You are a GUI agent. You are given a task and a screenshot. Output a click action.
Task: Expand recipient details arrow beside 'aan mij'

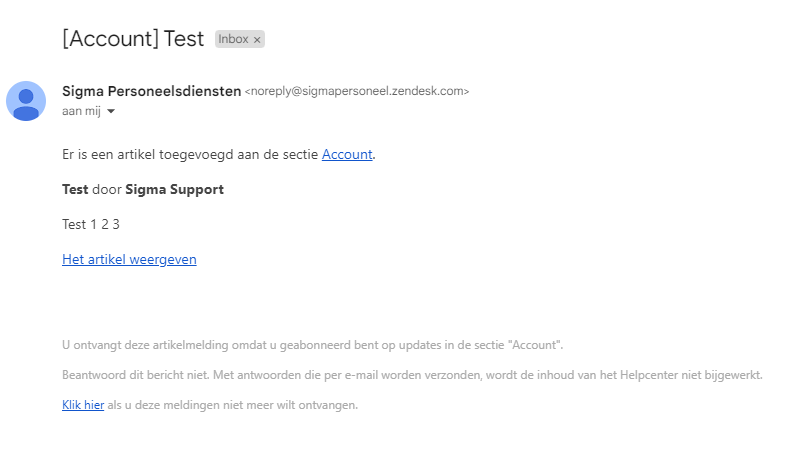tap(111, 111)
